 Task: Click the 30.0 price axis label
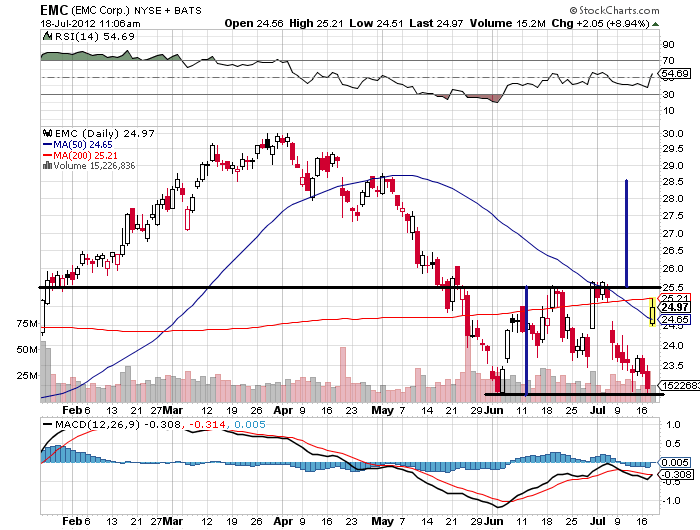673,134
